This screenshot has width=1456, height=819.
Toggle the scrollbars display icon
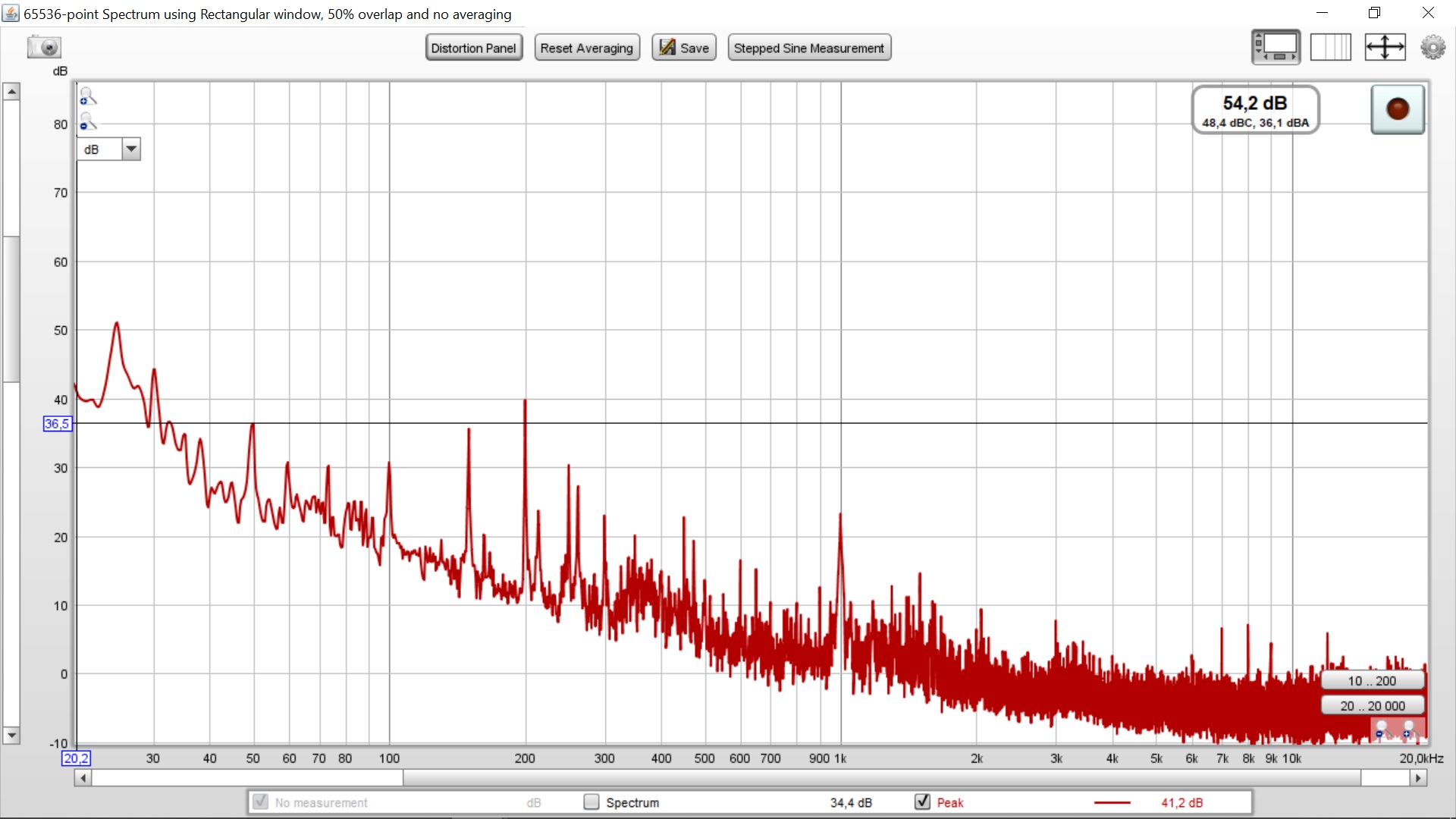(1276, 47)
